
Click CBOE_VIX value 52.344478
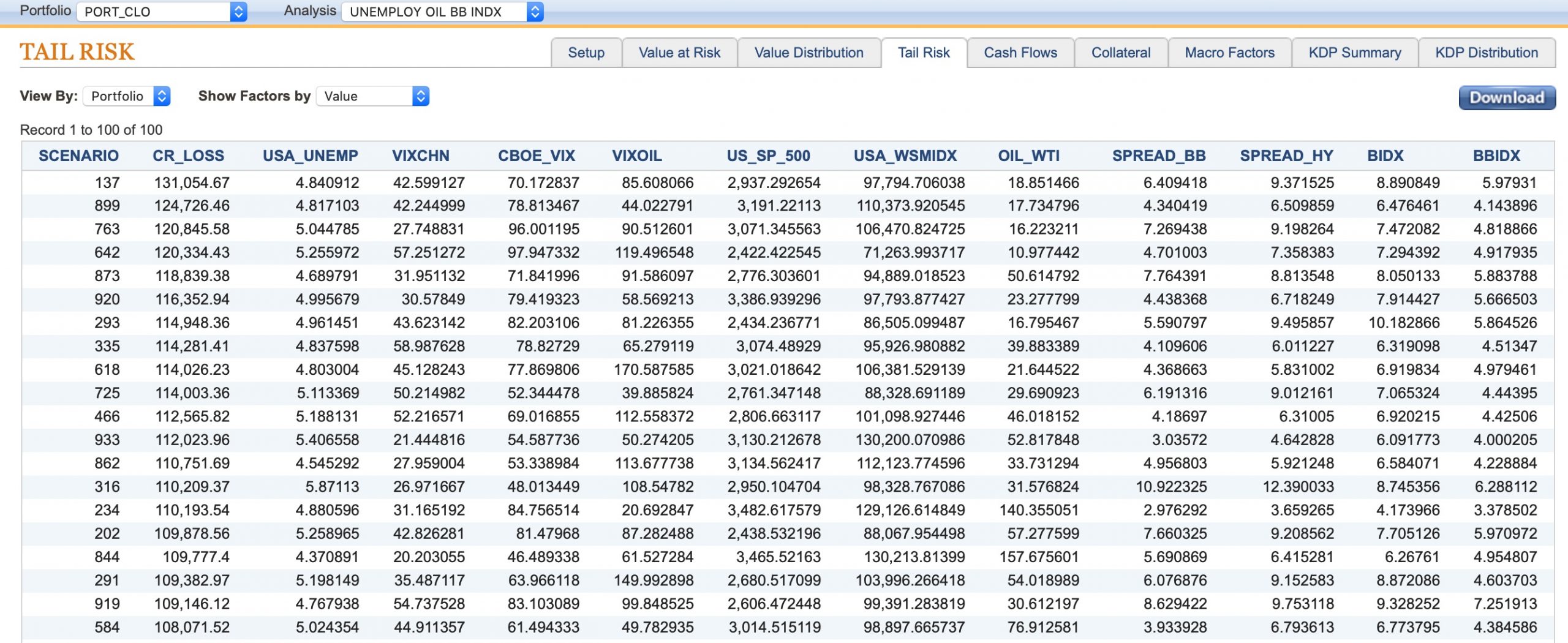click(543, 393)
